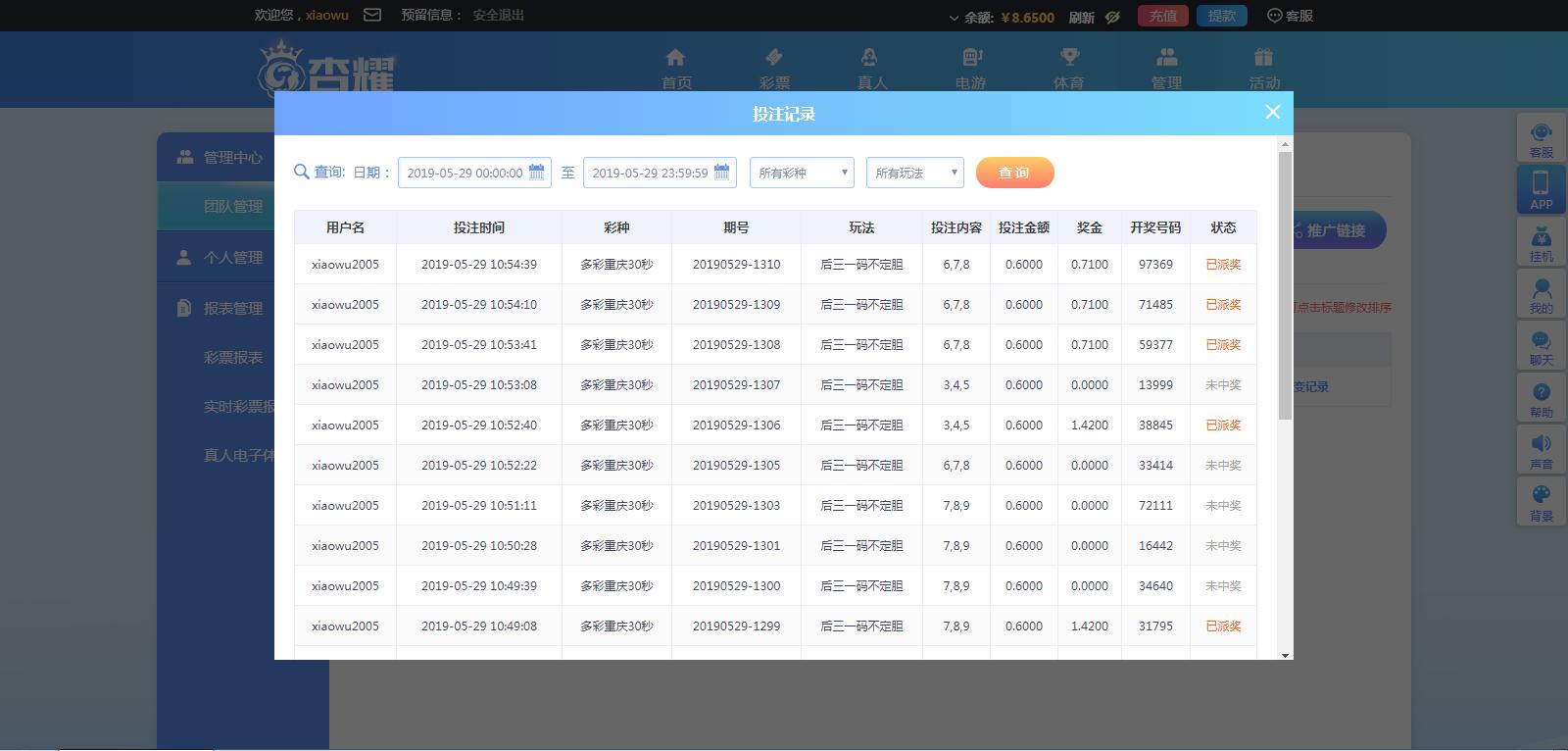Click the dialog vertical scrollbar thumb

1285,286
